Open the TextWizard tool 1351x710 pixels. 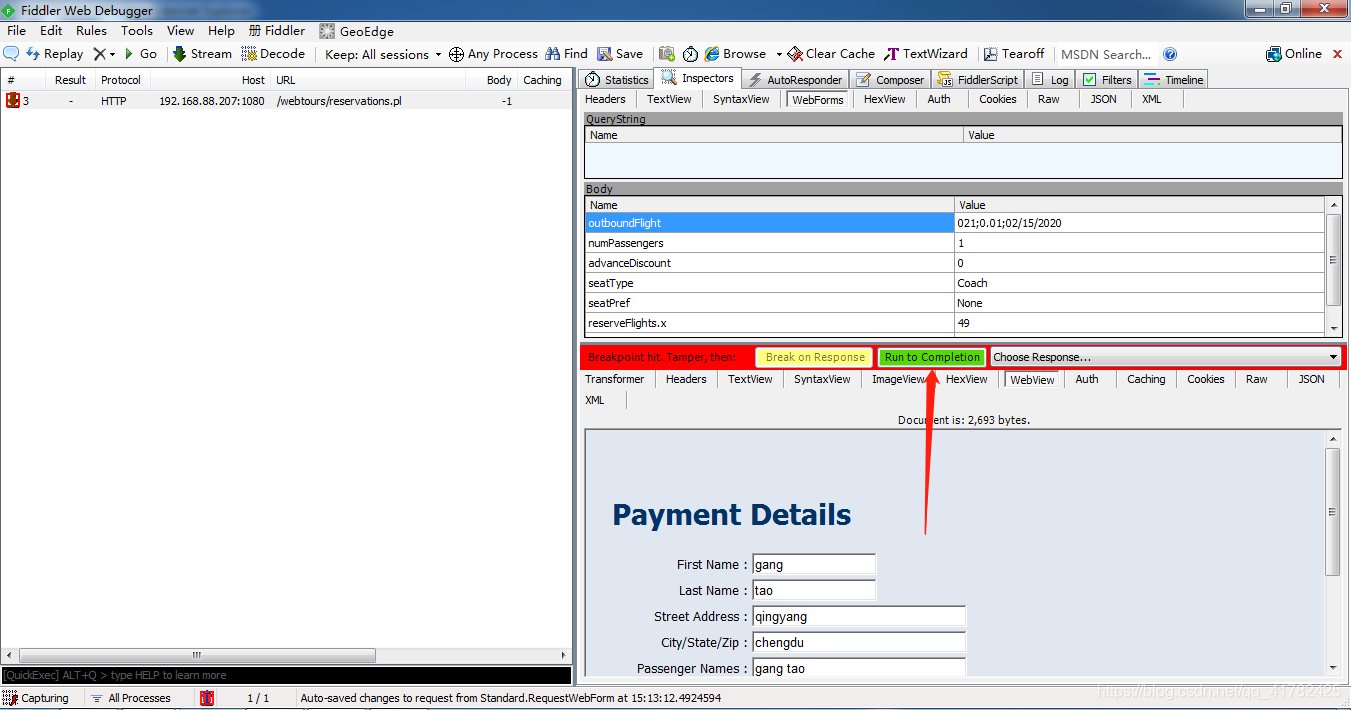[926, 54]
